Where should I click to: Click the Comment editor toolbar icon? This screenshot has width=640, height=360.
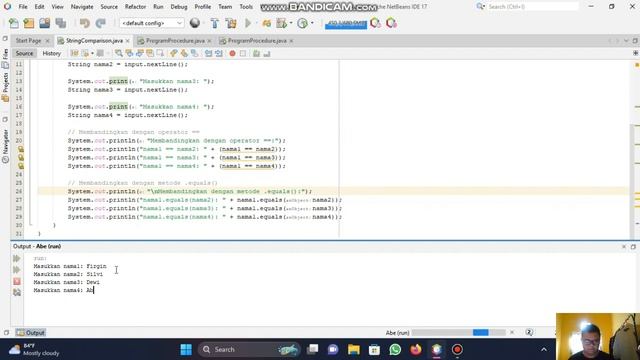[256, 53]
